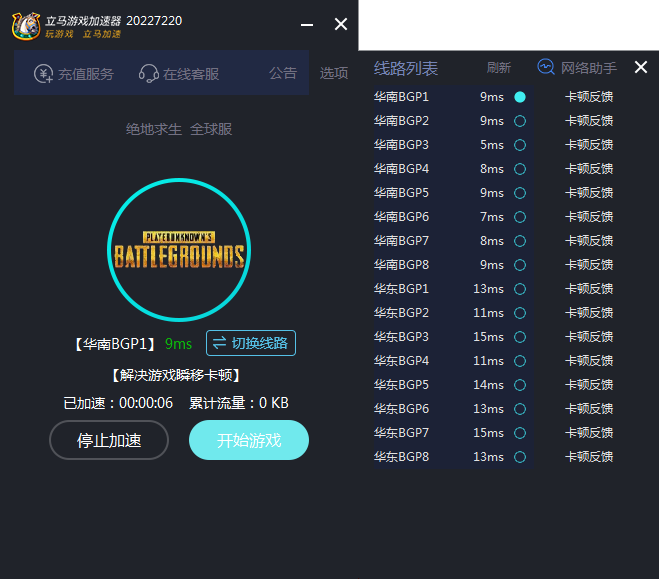This screenshot has width=659, height=579.
Task: Click 卡顿反馈 for 华东BGP2
Action: pos(589,313)
